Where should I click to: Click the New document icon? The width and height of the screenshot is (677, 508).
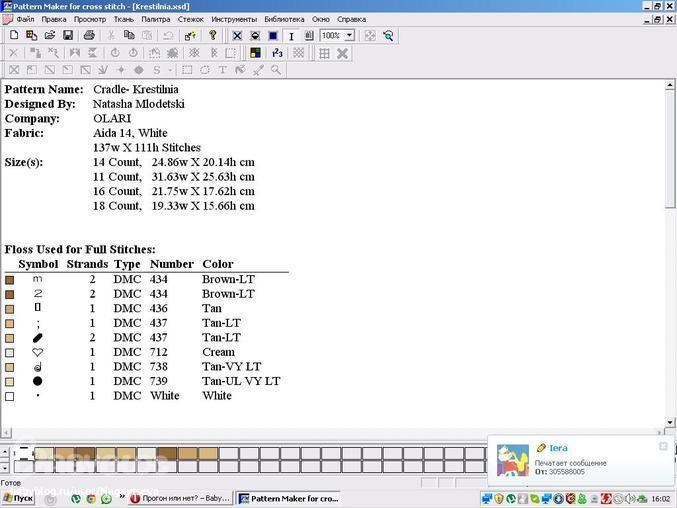click(13, 35)
